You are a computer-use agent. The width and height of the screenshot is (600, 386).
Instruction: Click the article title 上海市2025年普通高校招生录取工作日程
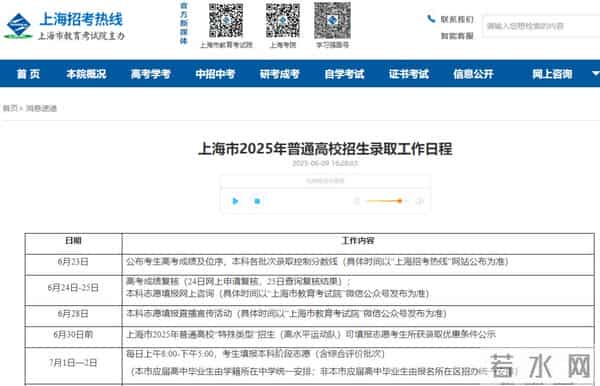325,149
